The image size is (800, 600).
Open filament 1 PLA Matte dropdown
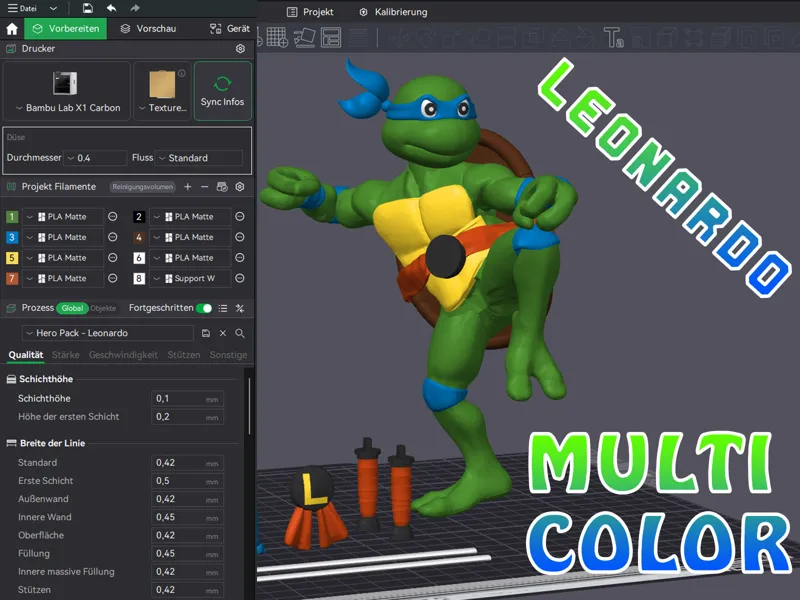click(63, 217)
